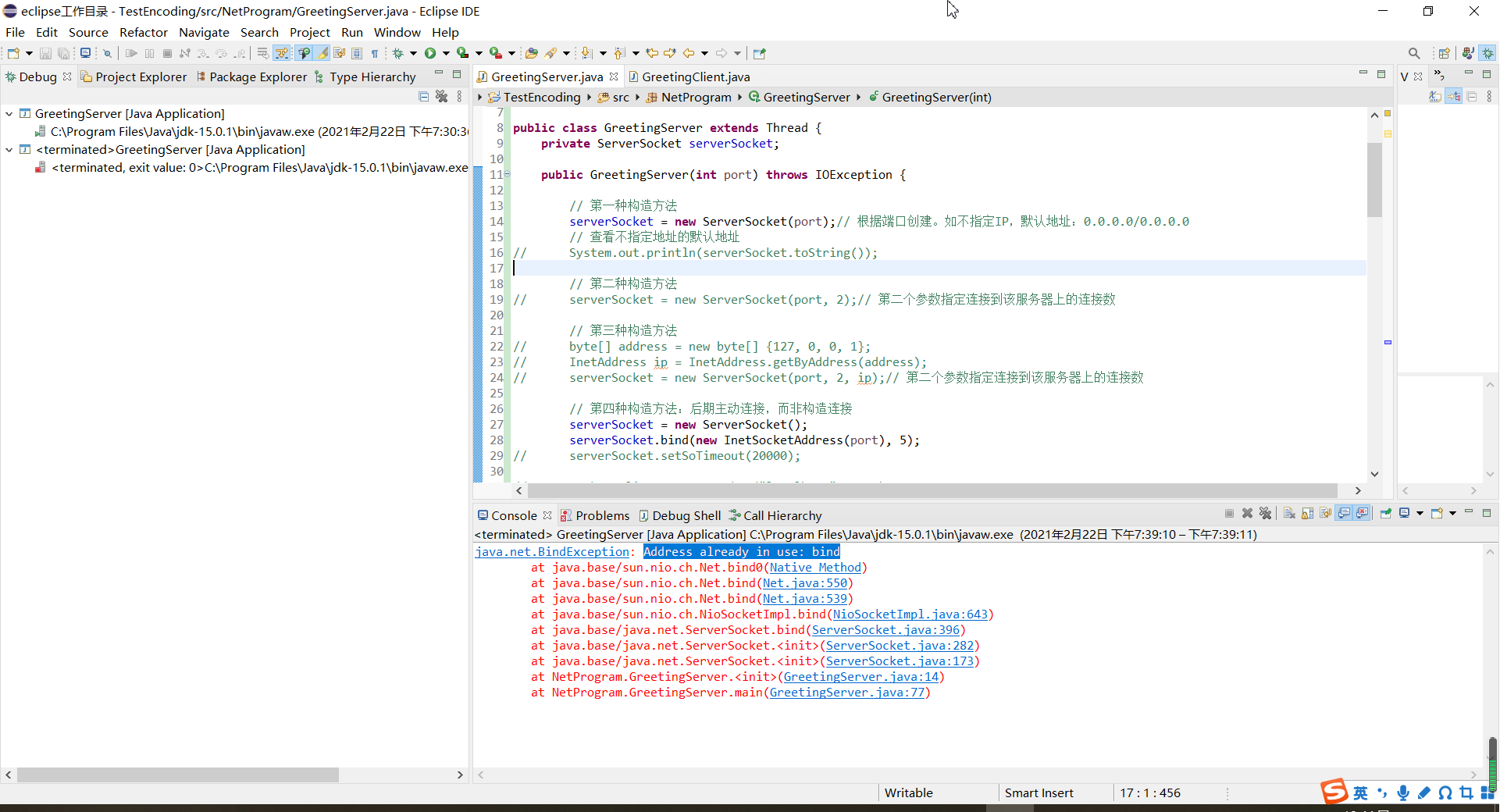Click the Pin Editor toolbar icon
Screen dimensions: 1500x812
coord(759,53)
